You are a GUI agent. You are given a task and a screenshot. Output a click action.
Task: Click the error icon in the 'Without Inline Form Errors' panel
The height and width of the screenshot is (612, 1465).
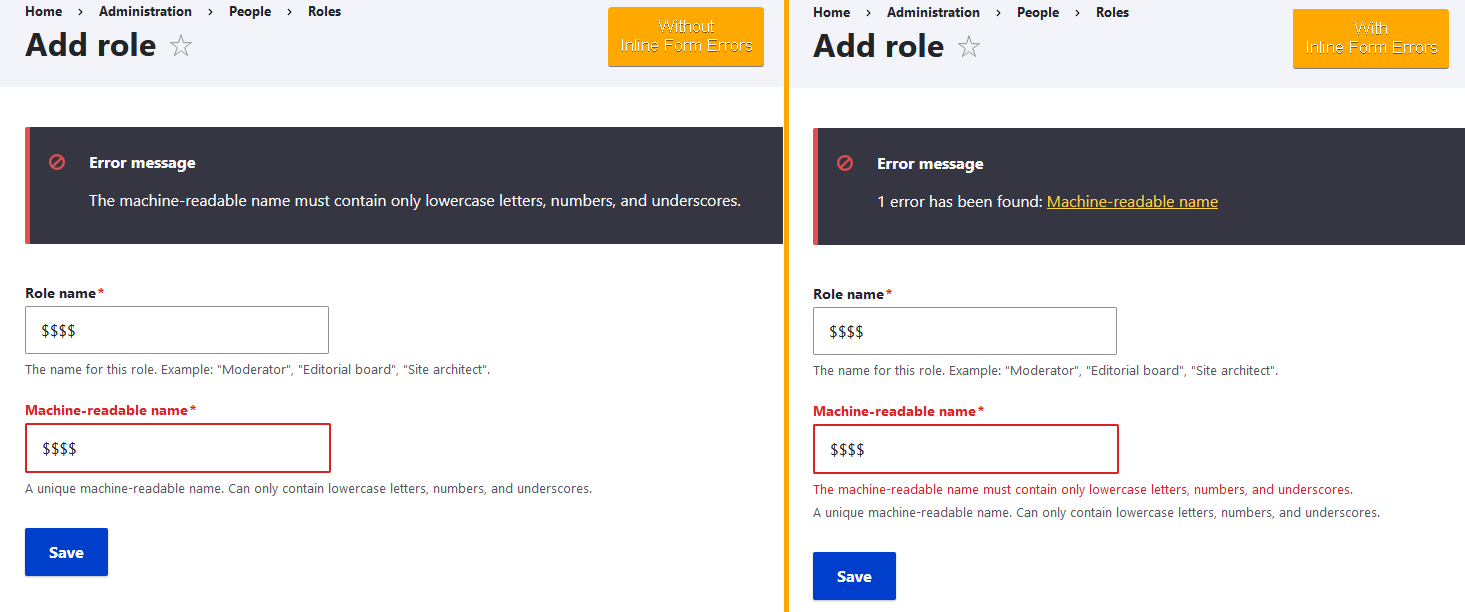pyautogui.click(x=57, y=162)
